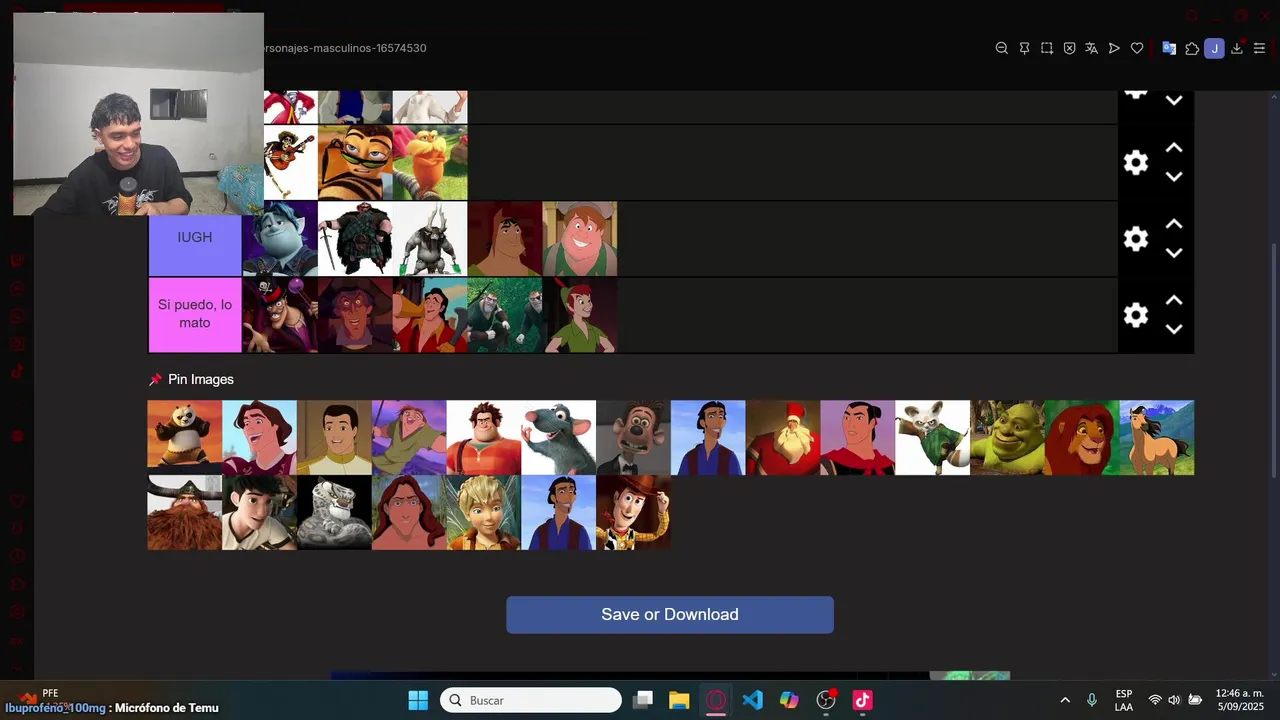This screenshot has height=720, width=1280.
Task: Select Peter Pan in the bottom tier
Action: [x=580, y=315]
